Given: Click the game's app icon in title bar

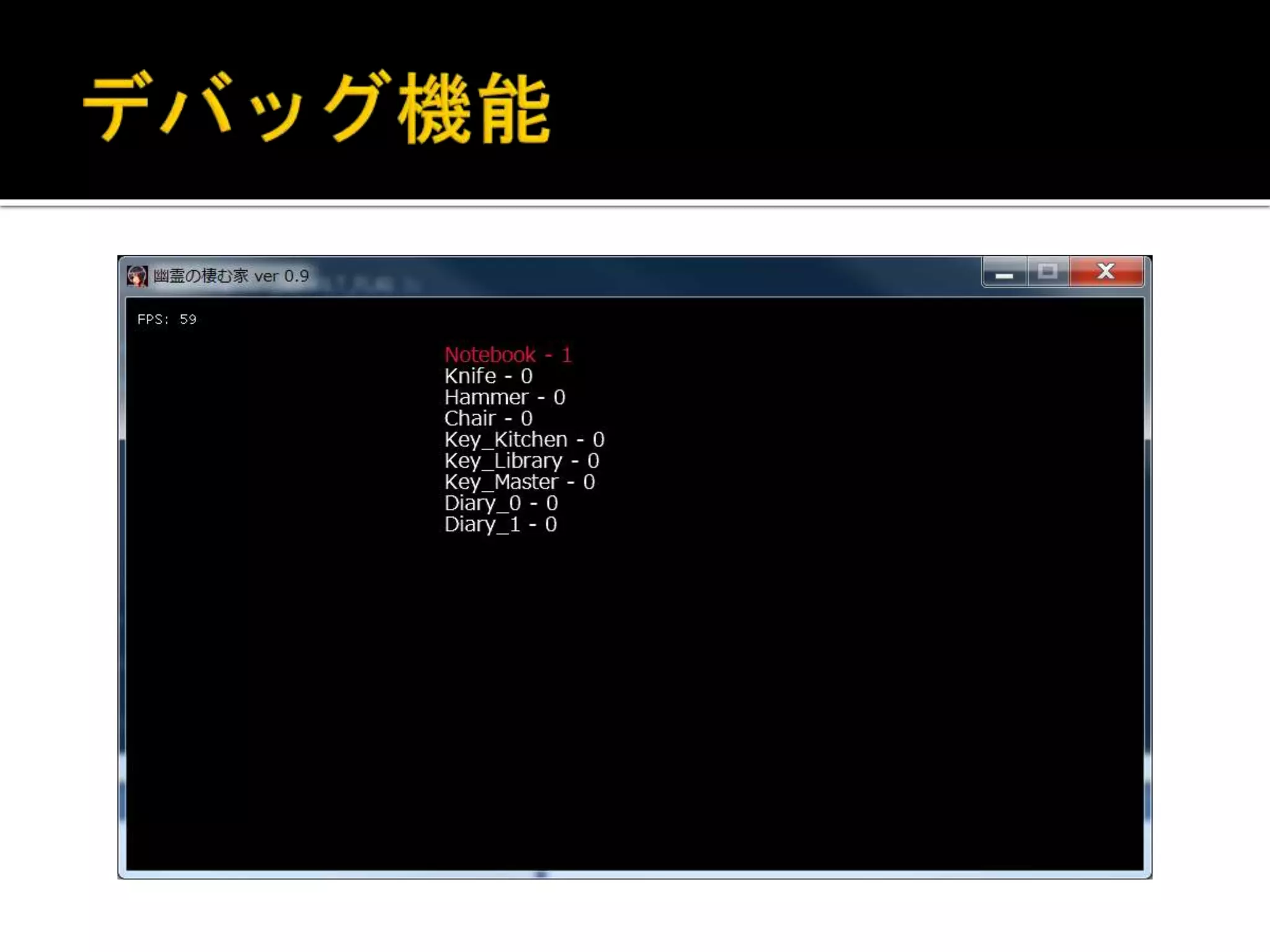Looking at the screenshot, I should (x=137, y=276).
